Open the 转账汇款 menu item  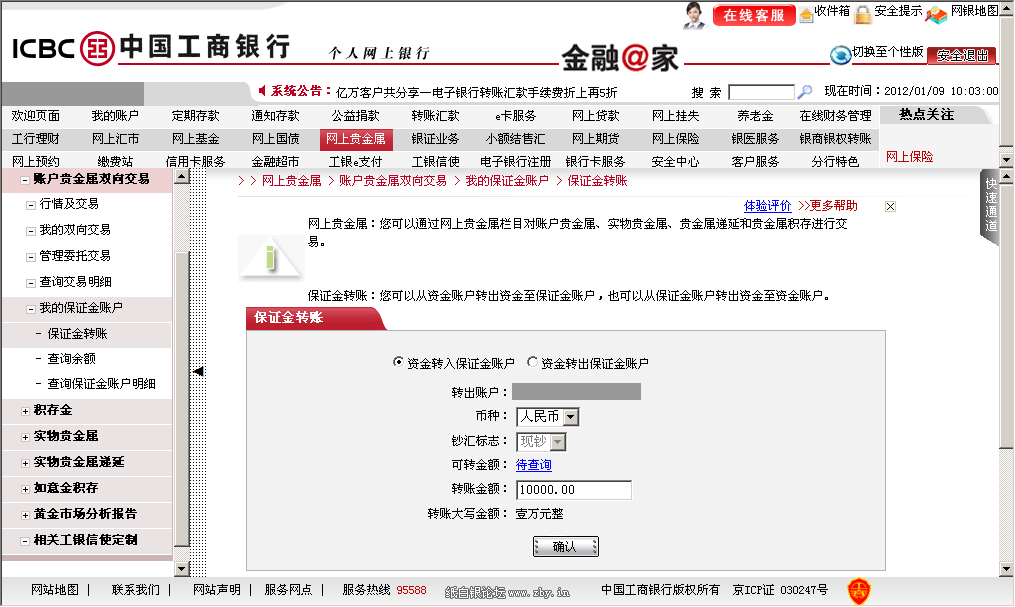(435, 116)
